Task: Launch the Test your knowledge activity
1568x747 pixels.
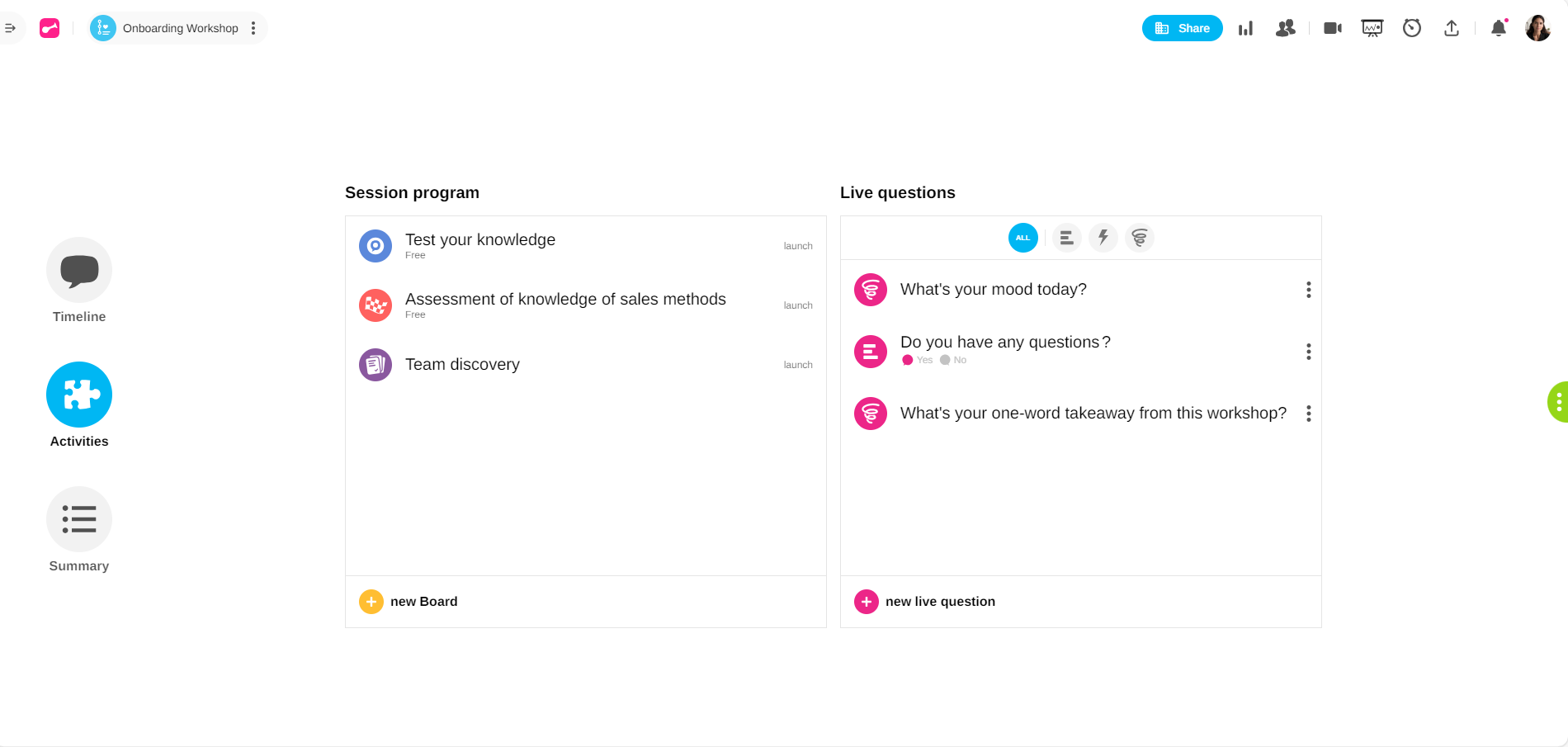Action: tap(797, 246)
